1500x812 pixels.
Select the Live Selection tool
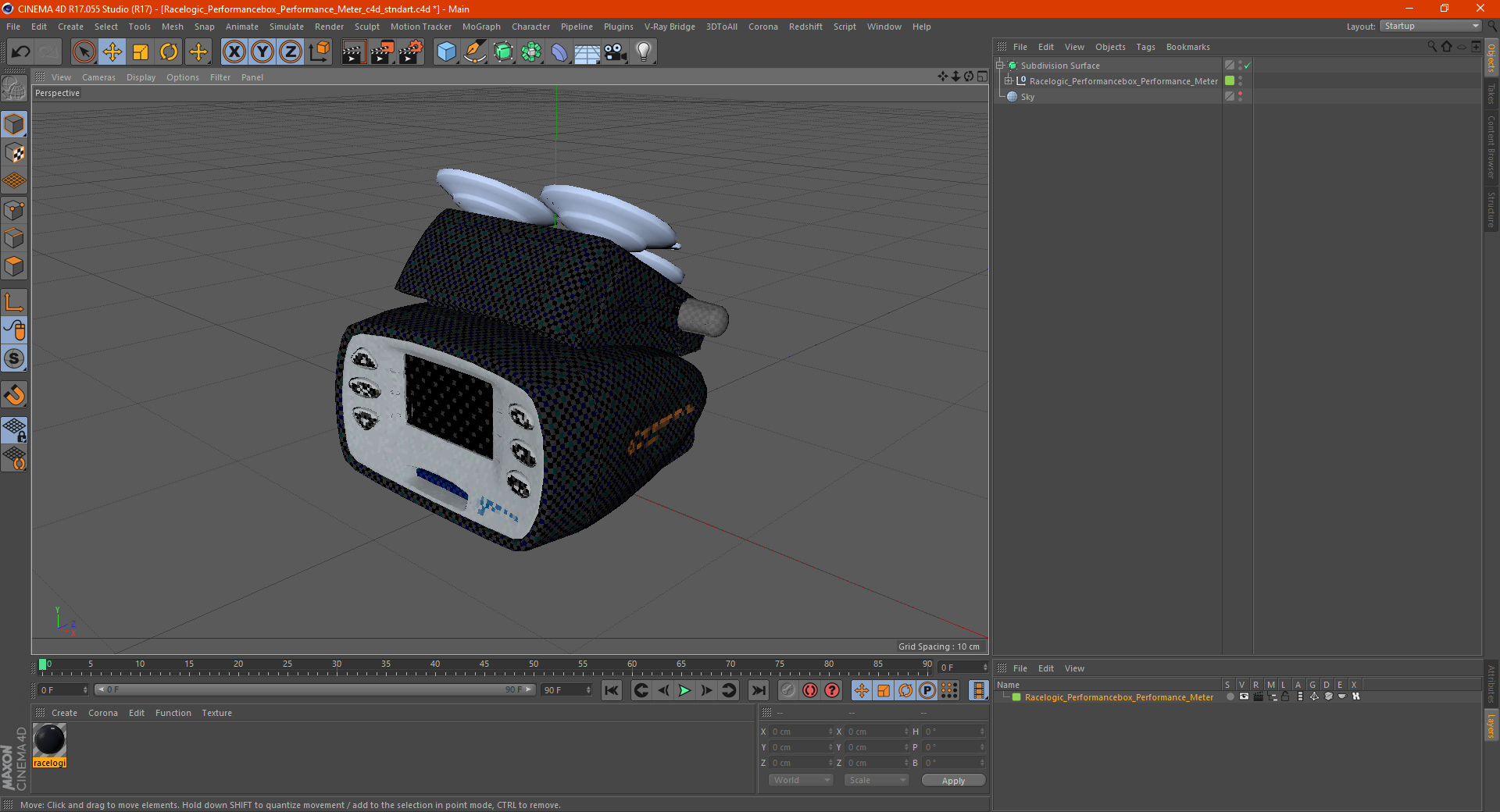click(84, 52)
